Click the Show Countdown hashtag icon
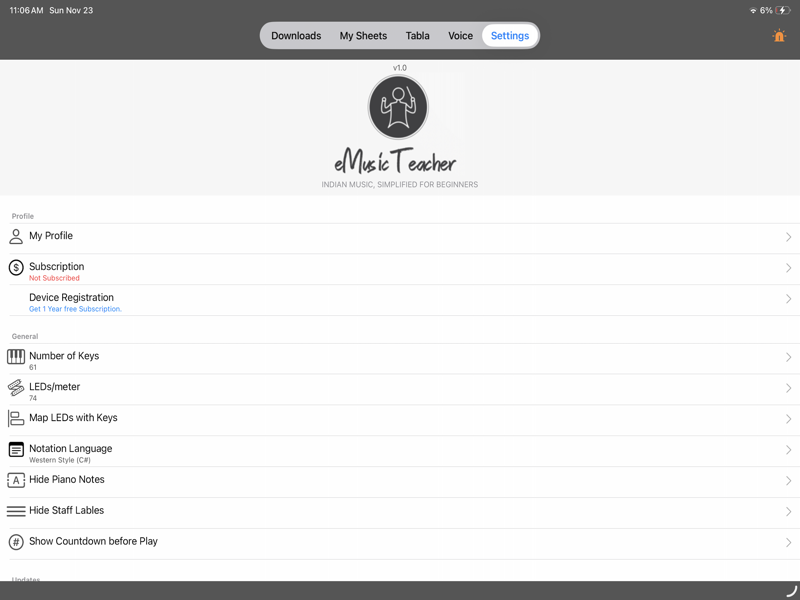 15,541
